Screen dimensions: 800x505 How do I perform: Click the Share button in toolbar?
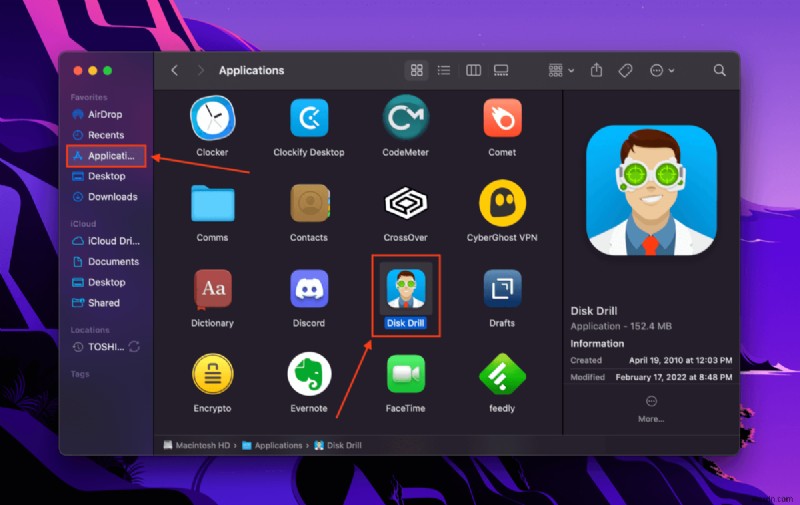coord(597,70)
